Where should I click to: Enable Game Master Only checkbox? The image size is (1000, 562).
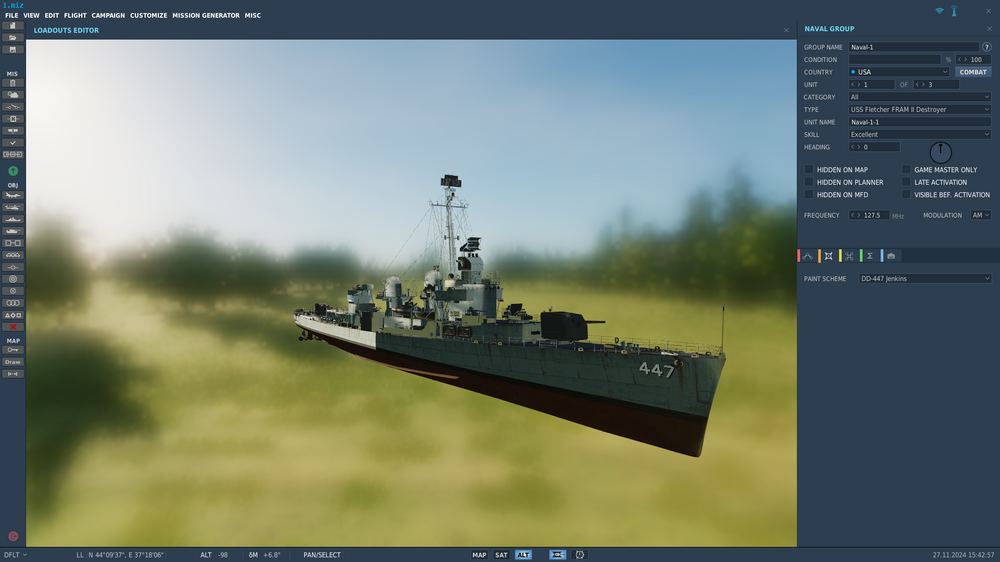point(906,170)
